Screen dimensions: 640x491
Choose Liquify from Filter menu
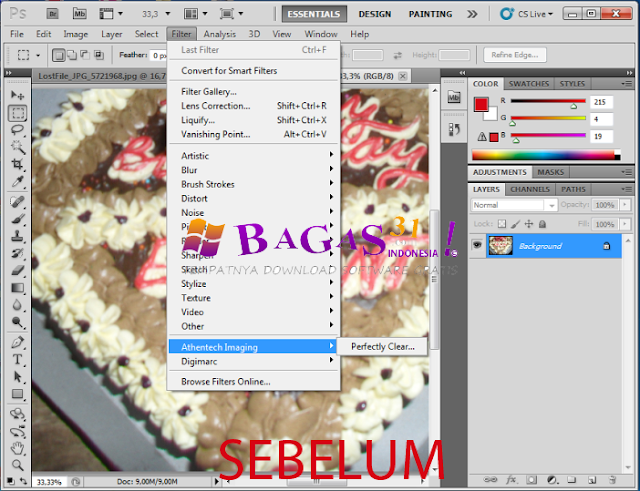tap(254, 120)
